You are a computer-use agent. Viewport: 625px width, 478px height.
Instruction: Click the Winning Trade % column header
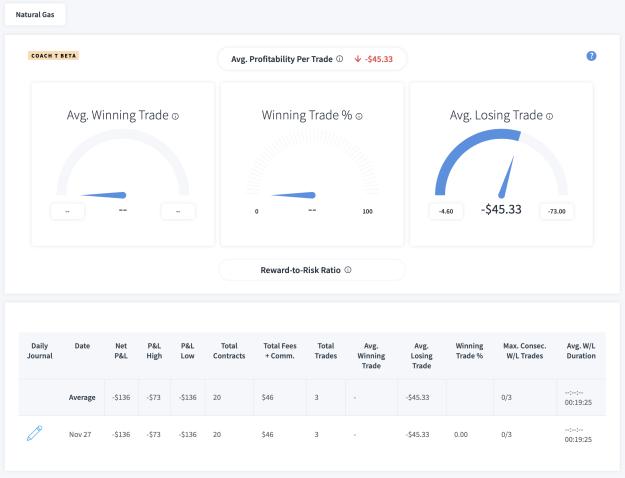469,351
